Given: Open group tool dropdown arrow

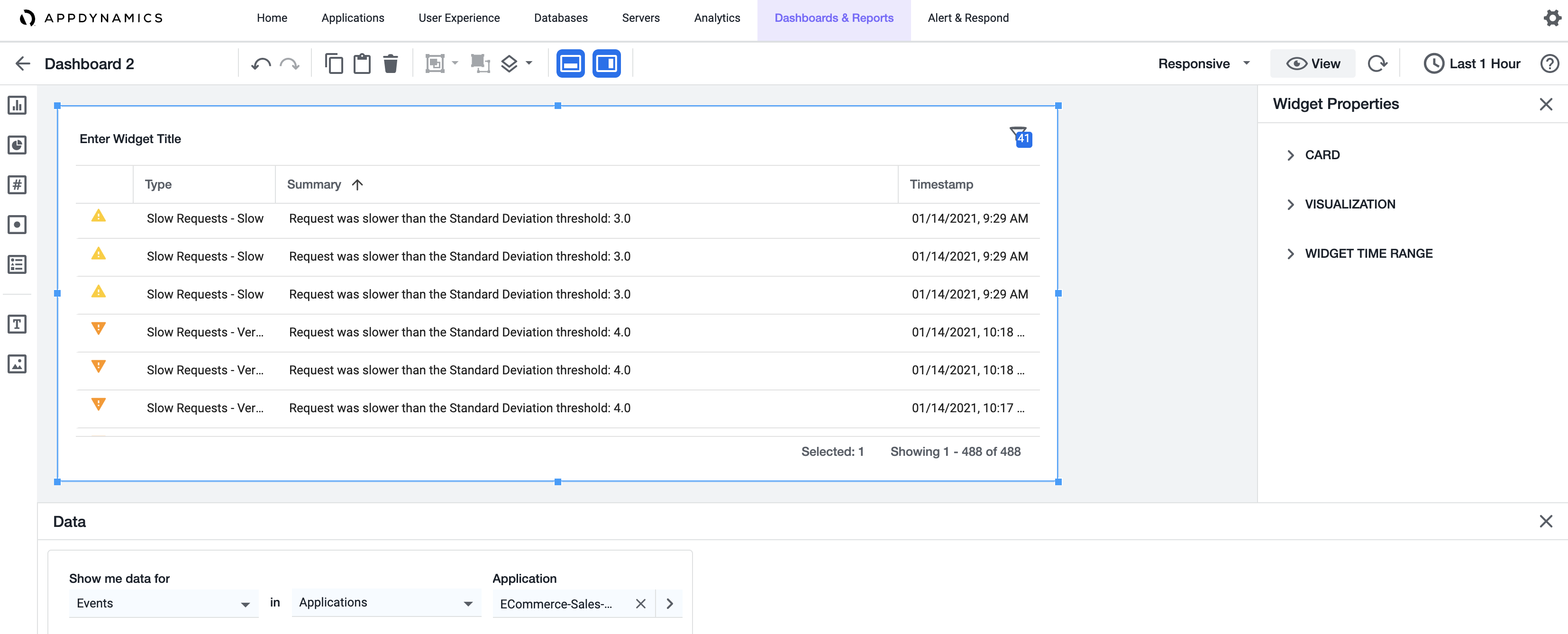Looking at the screenshot, I should (x=456, y=63).
